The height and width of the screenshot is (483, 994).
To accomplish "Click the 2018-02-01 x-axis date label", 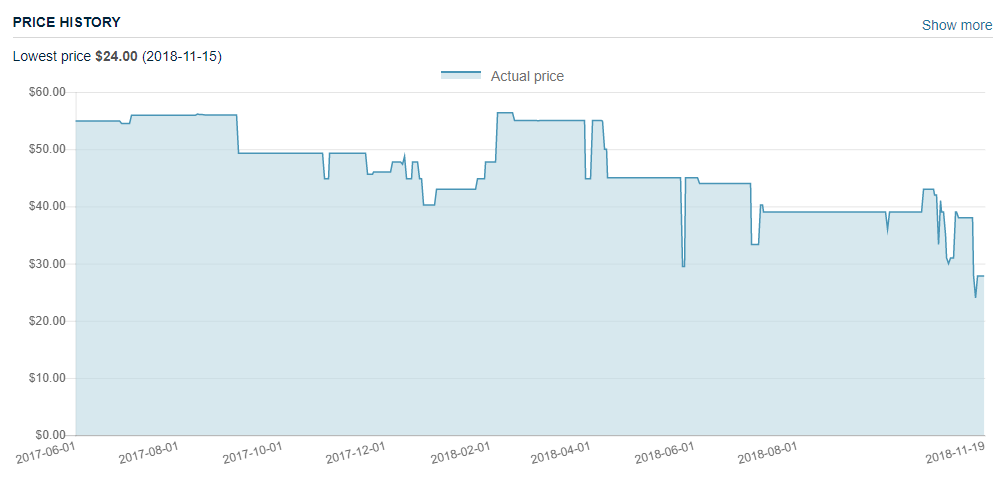I will click(x=460, y=453).
